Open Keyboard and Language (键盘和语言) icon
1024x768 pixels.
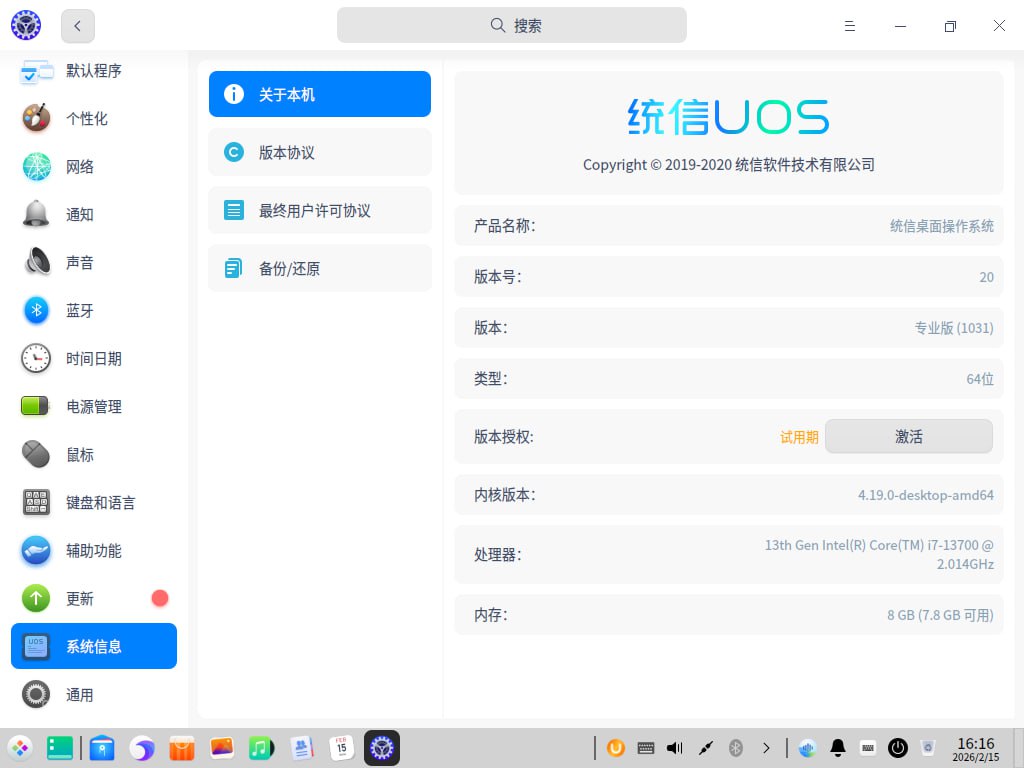(36, 503)
